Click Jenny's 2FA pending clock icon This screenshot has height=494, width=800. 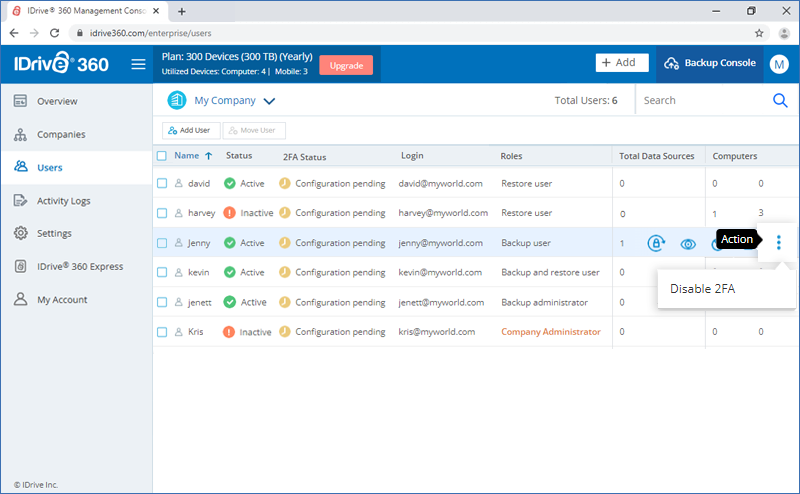pos(285,243)
